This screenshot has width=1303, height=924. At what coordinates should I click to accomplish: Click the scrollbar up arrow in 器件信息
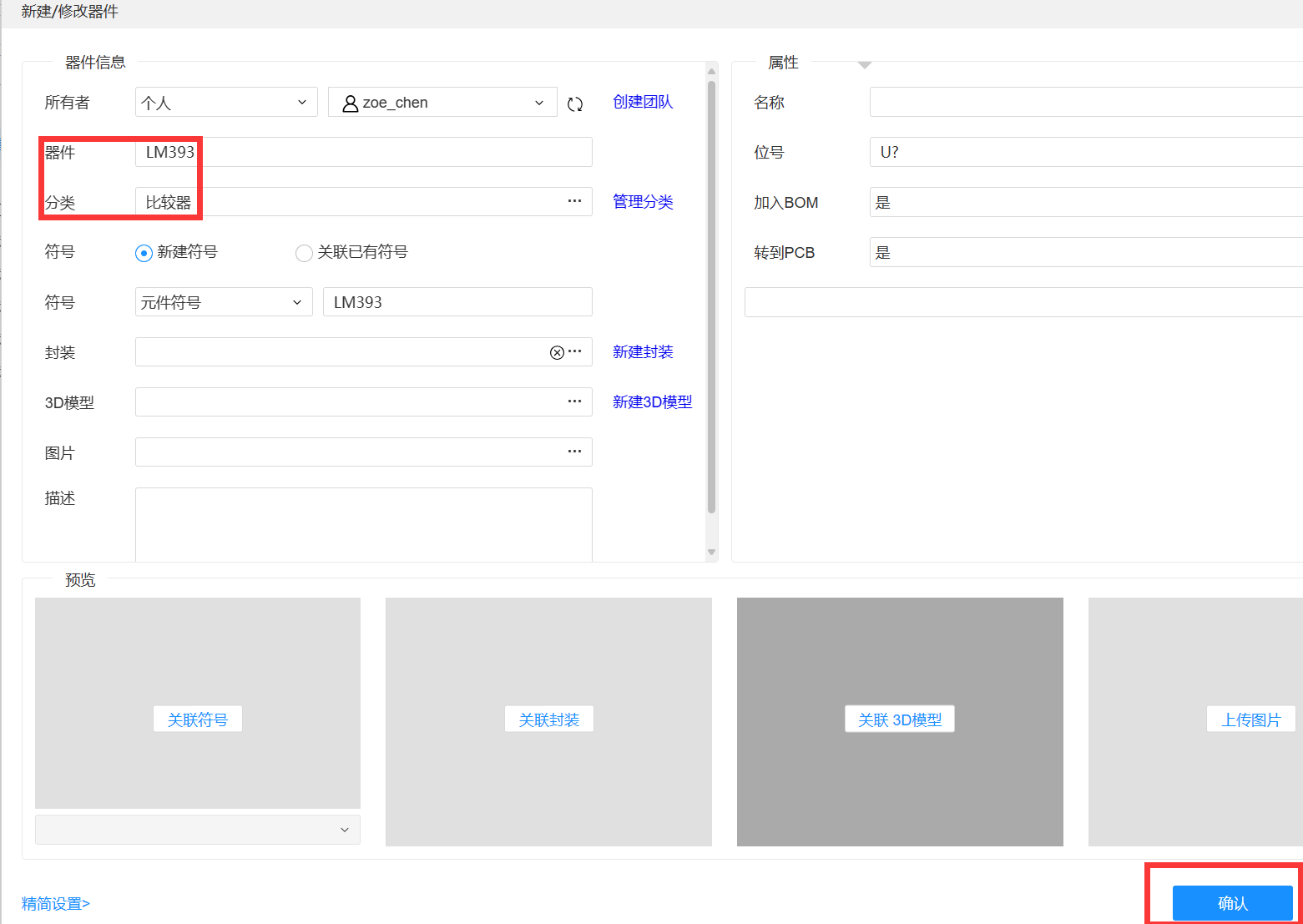pos(711,72)
